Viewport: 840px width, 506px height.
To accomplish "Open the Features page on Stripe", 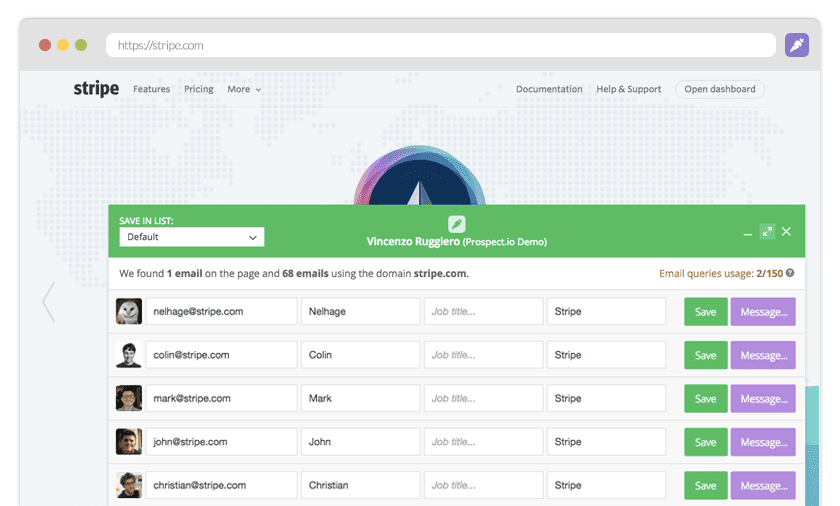I will tap(152, 89).
